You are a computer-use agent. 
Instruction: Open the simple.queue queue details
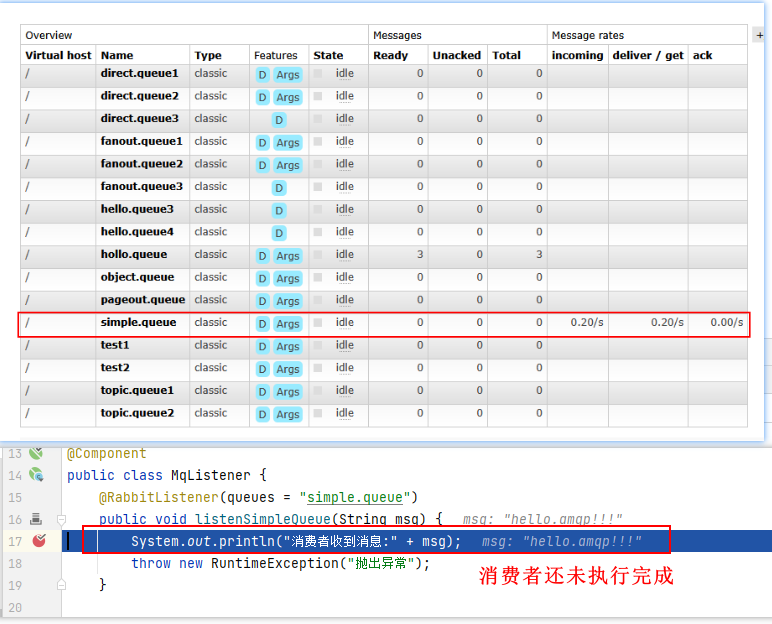[138, 323]
